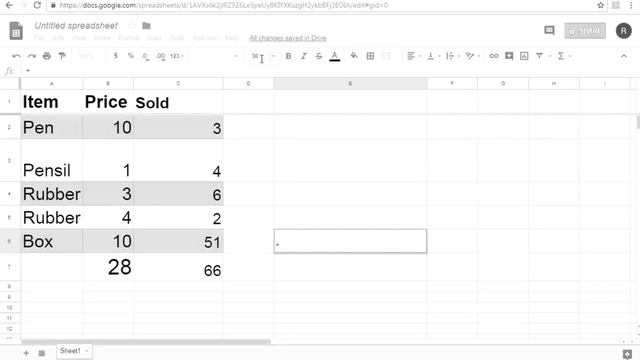Select row 1 header
This screenshot has height=360, width=640.
pos(9,101)
